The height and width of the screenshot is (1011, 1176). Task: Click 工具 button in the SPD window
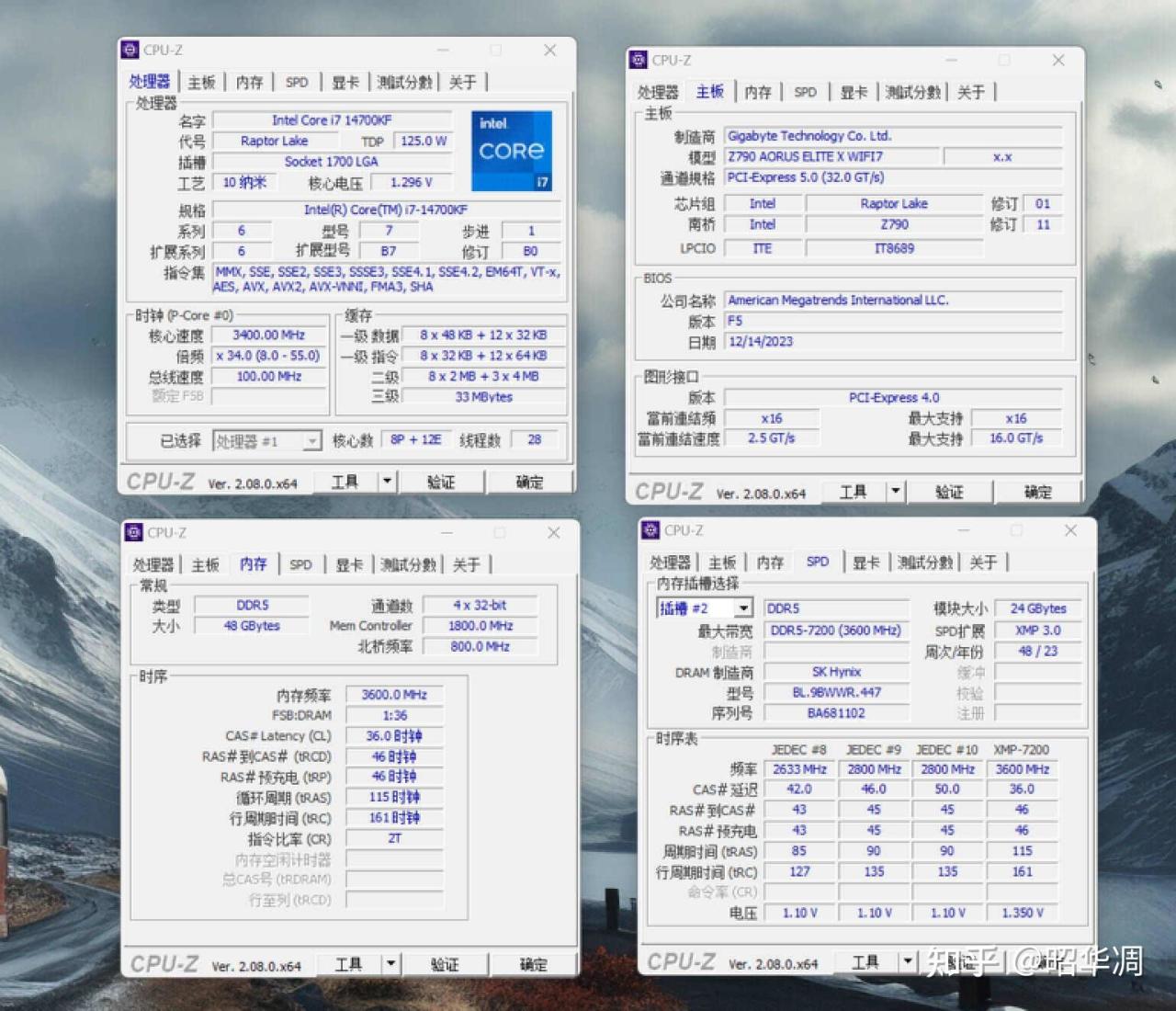865,962
